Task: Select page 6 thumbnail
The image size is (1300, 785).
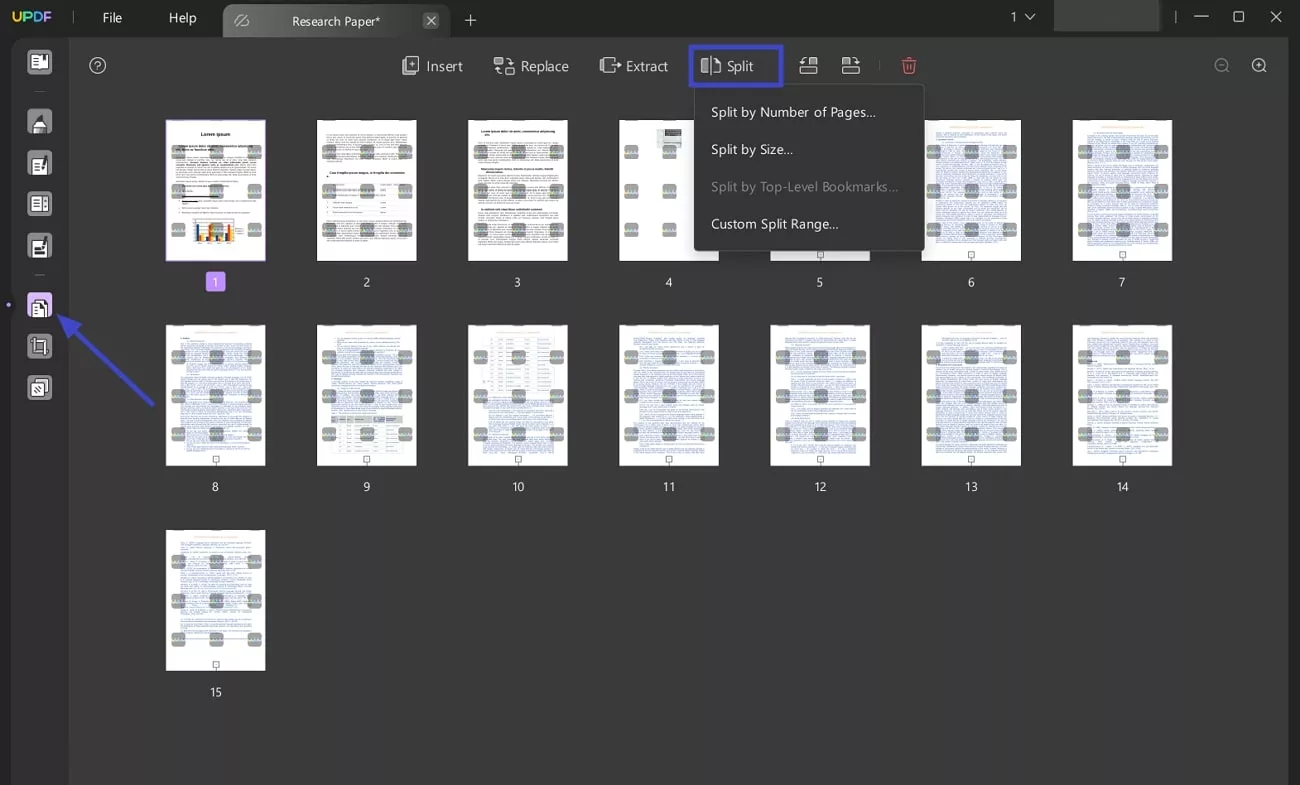Action: [971, 190]
